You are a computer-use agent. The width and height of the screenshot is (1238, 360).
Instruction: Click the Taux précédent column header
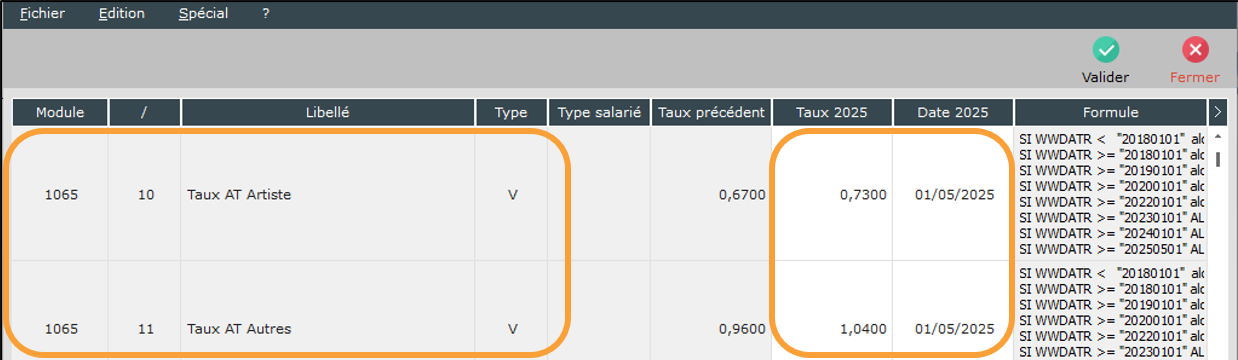pos(711,112)
